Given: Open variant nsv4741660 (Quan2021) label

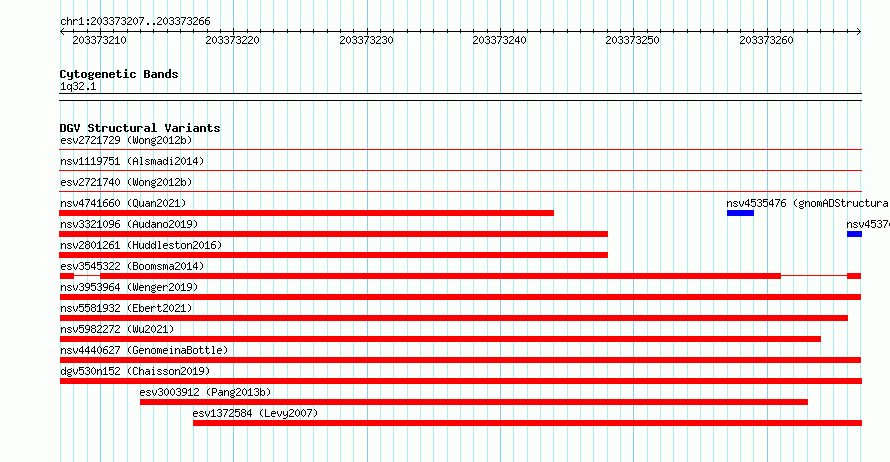Looking at the screenshot, I should click(x=123, y=203).
